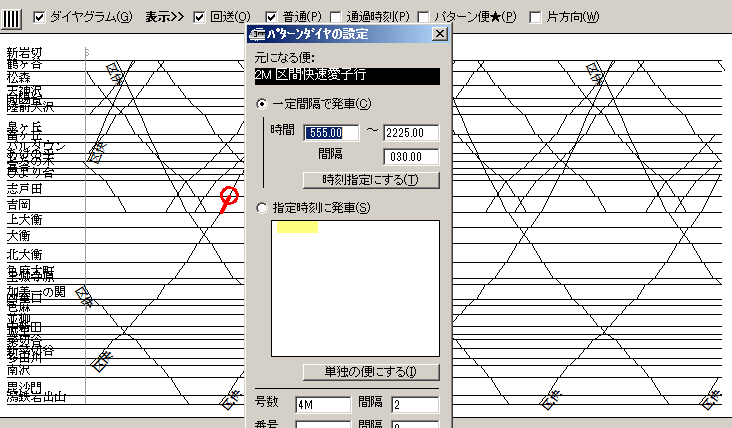This screenshot has height=428, width=732.
Task: Uncheck the 回送(O) display checkbox
Action: click(x=199, y=17)
